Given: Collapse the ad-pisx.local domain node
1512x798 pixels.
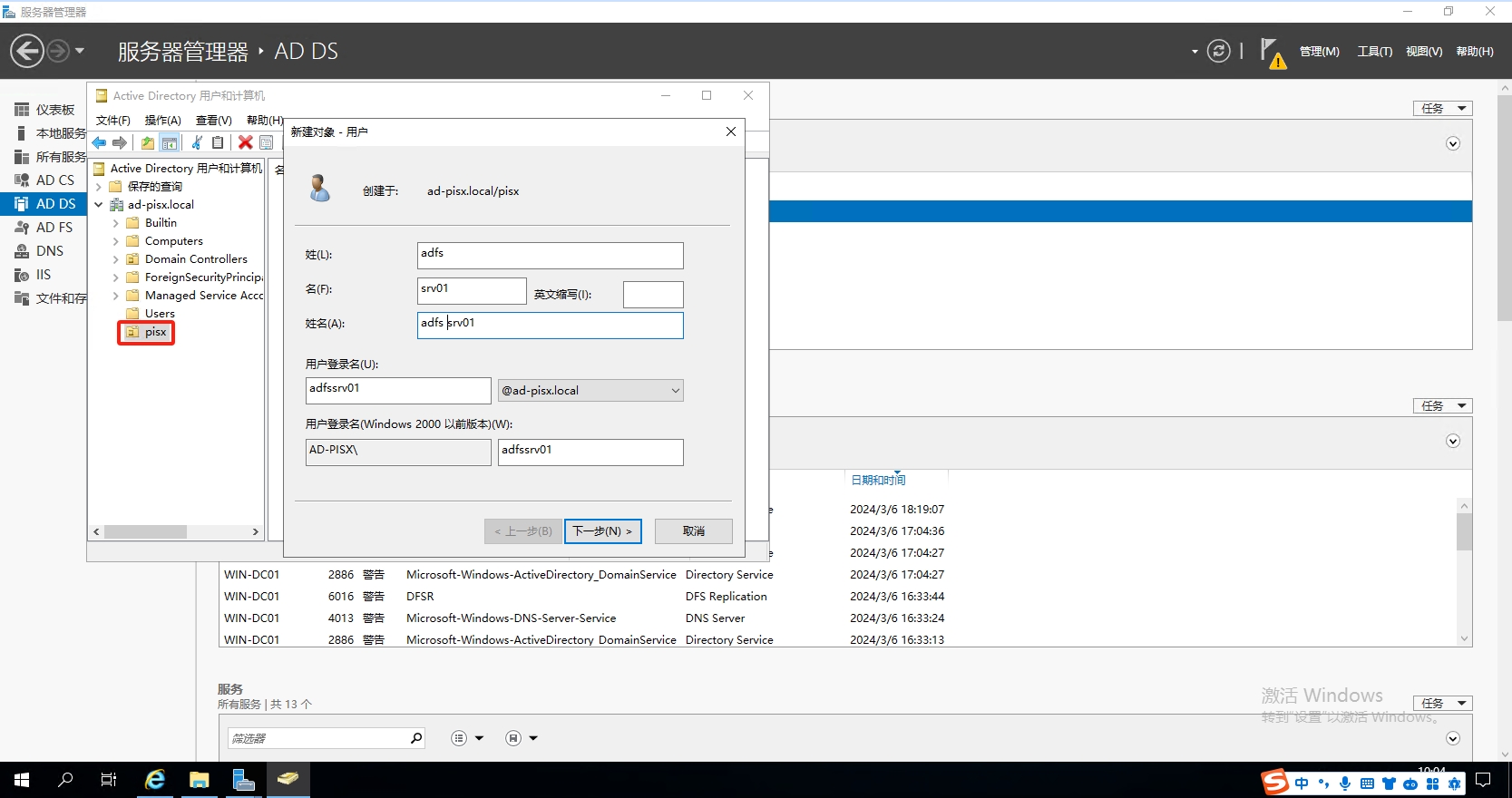Looking at the screenshot, I should [x=98, y=205].
